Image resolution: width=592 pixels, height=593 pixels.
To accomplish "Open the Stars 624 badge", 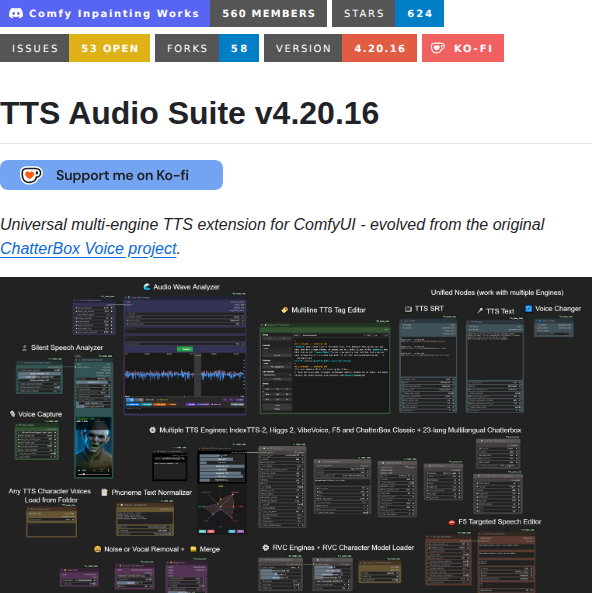I will pos(388,13).
